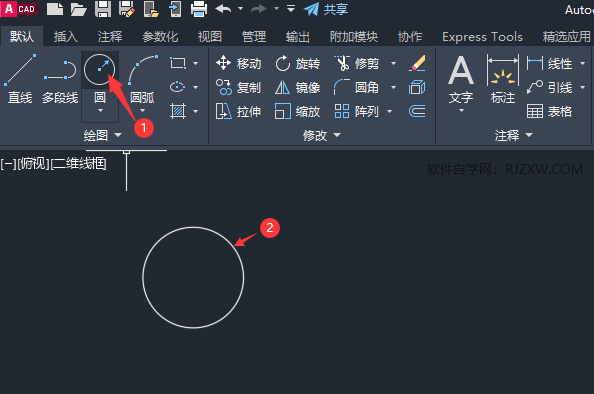The image size is (594, 394).
Task: Open the 附加模块 ribbon tab
Action: pos(353,37)
